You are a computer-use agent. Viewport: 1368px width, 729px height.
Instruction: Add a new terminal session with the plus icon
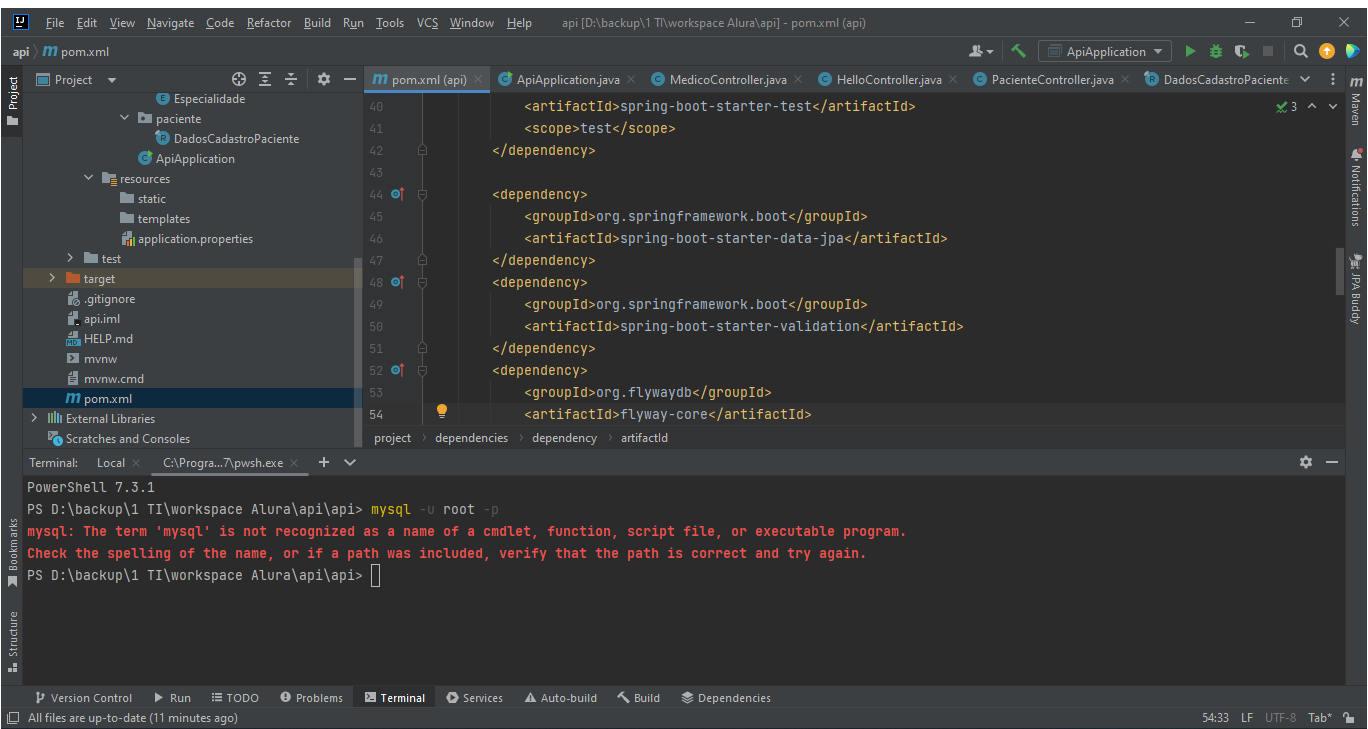pyautogui.click(x=323, y=462)
